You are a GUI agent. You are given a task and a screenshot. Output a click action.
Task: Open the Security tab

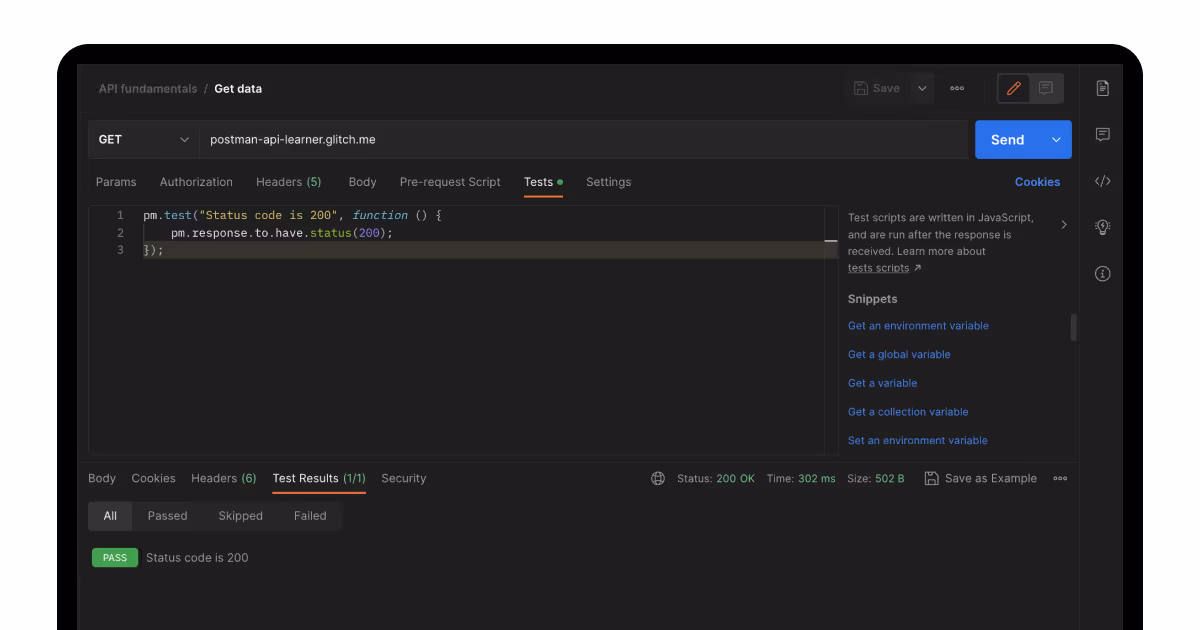[404, 478]
